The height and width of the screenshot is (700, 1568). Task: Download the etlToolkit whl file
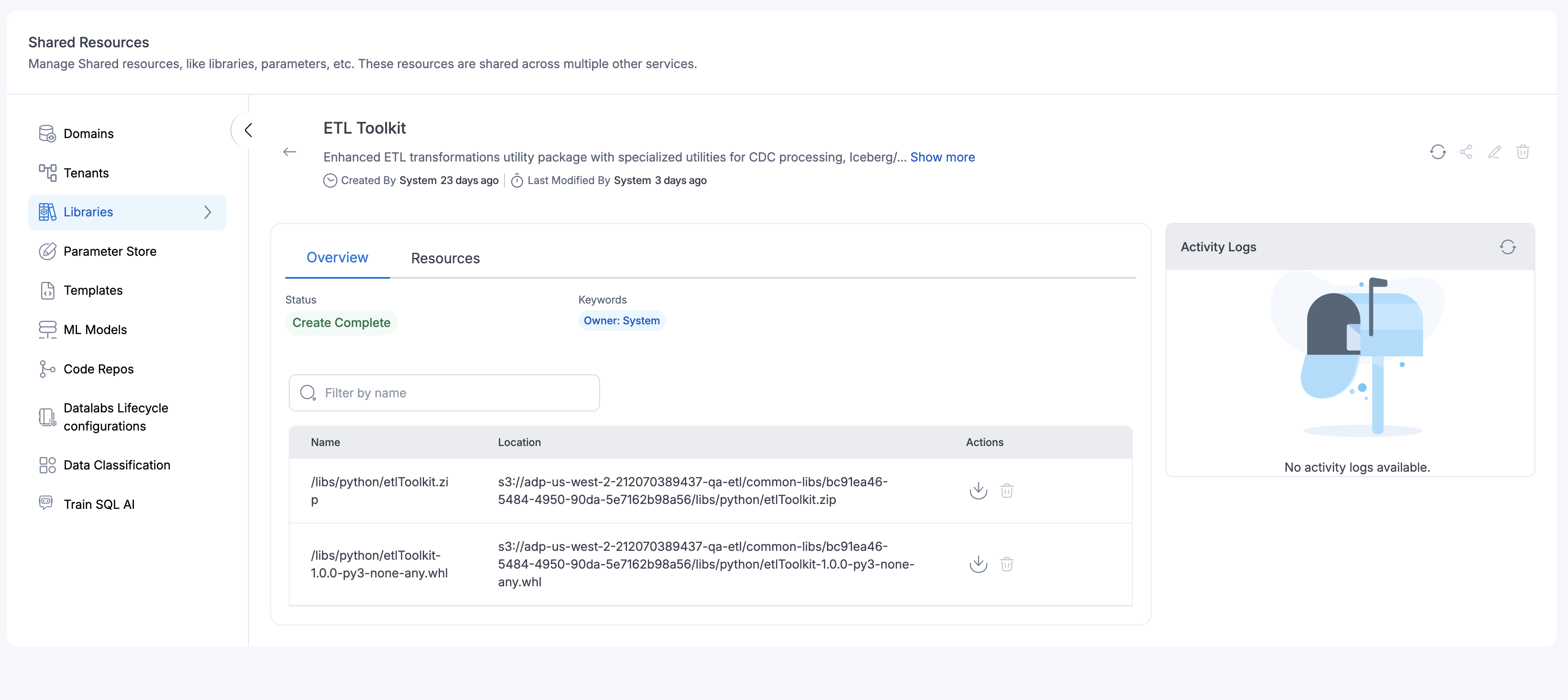pos(978,564)
